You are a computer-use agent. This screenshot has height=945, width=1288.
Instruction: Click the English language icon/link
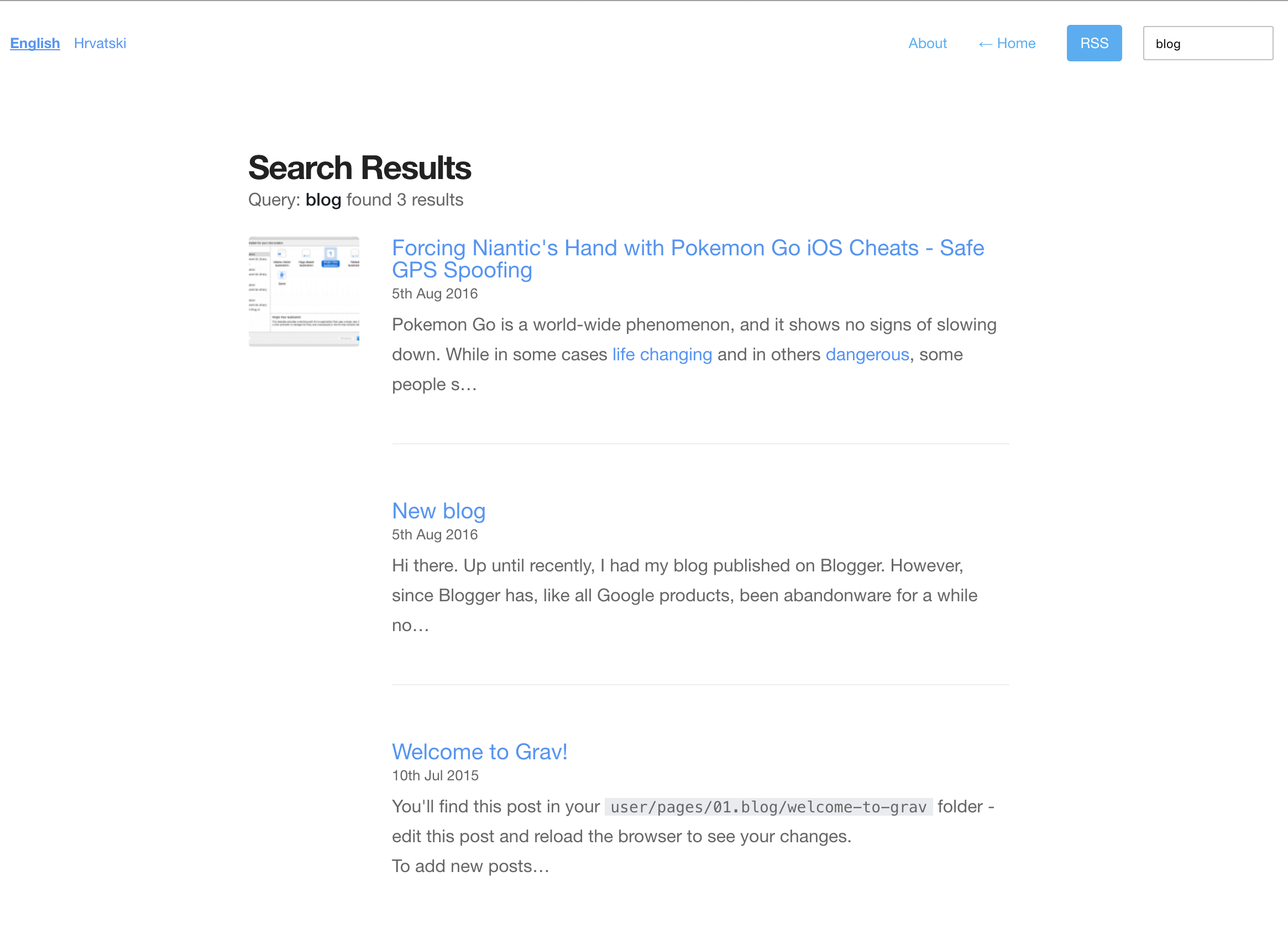33,43
